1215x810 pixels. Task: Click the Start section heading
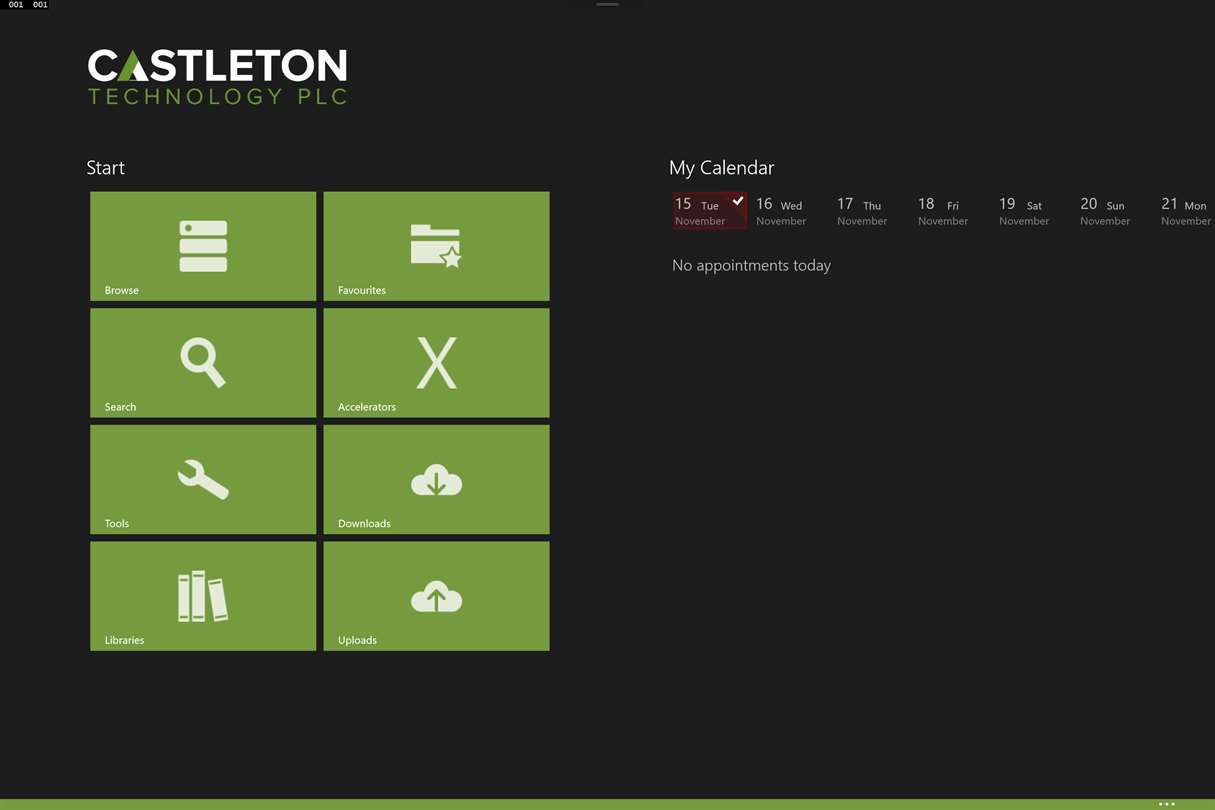[x=106, y=168]
